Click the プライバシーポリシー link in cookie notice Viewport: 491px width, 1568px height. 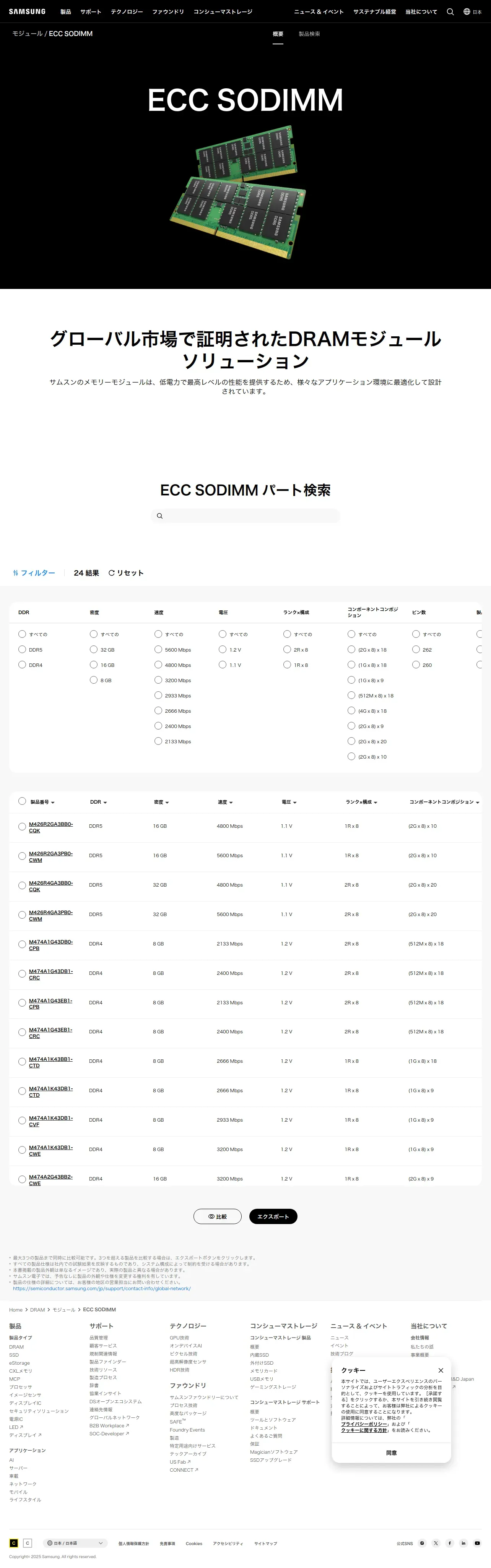(364, 1424)
